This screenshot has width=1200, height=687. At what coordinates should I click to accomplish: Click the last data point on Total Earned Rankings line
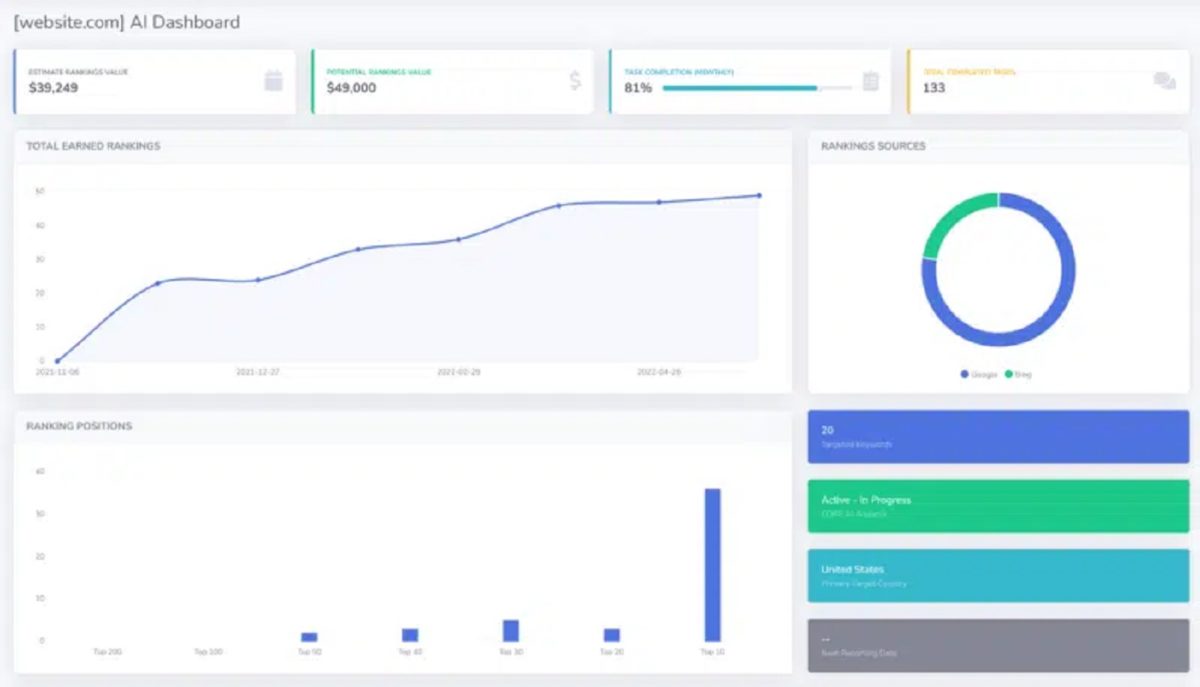(x=759, y=196)
